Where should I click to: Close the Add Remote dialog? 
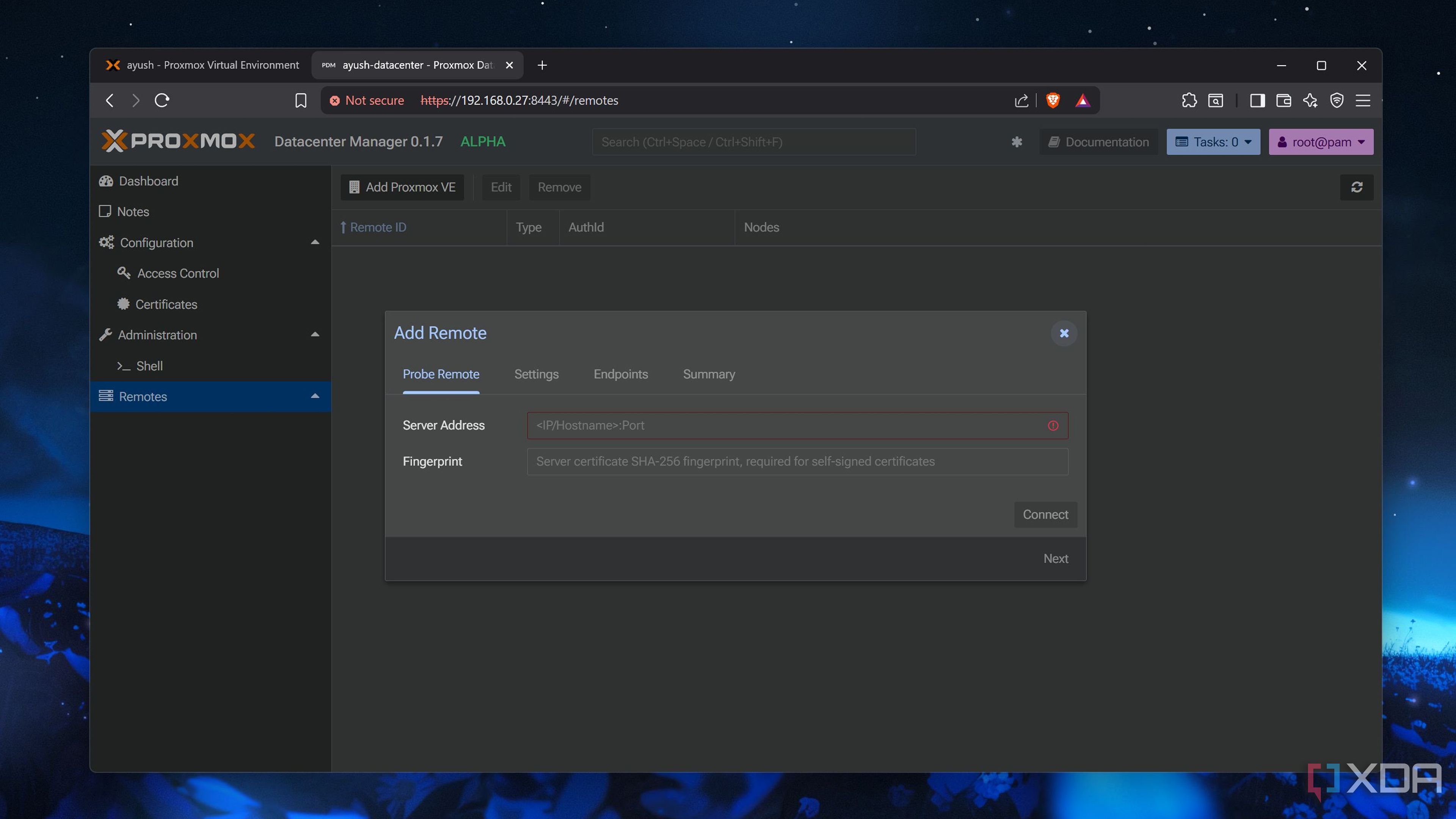(x=1064, y=333)
